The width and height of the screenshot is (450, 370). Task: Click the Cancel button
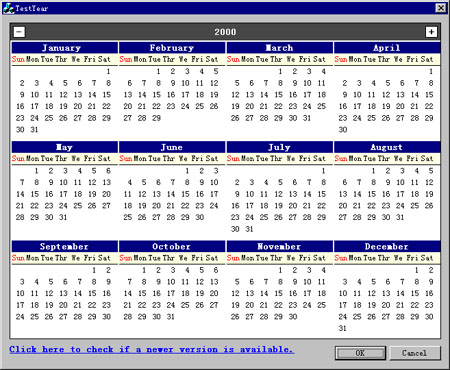[414, 353]
